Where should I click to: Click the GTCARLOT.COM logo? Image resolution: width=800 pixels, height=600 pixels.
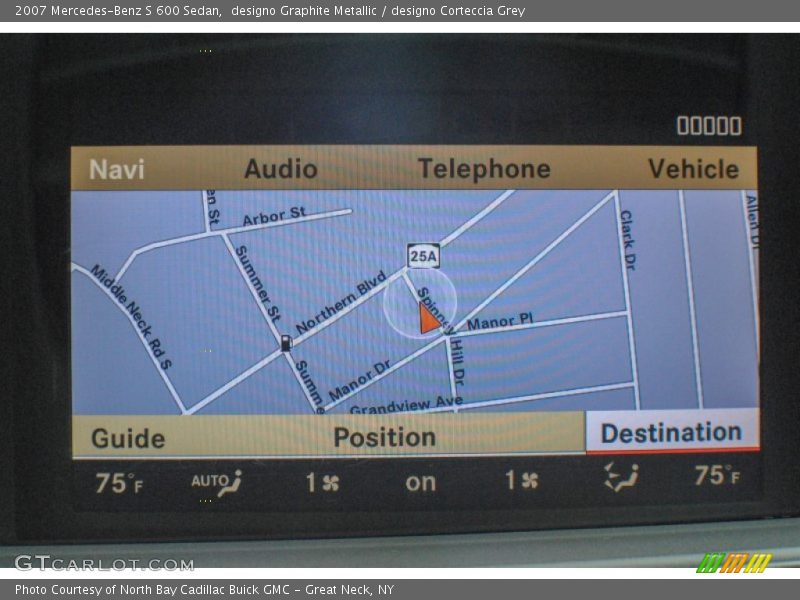104,563
